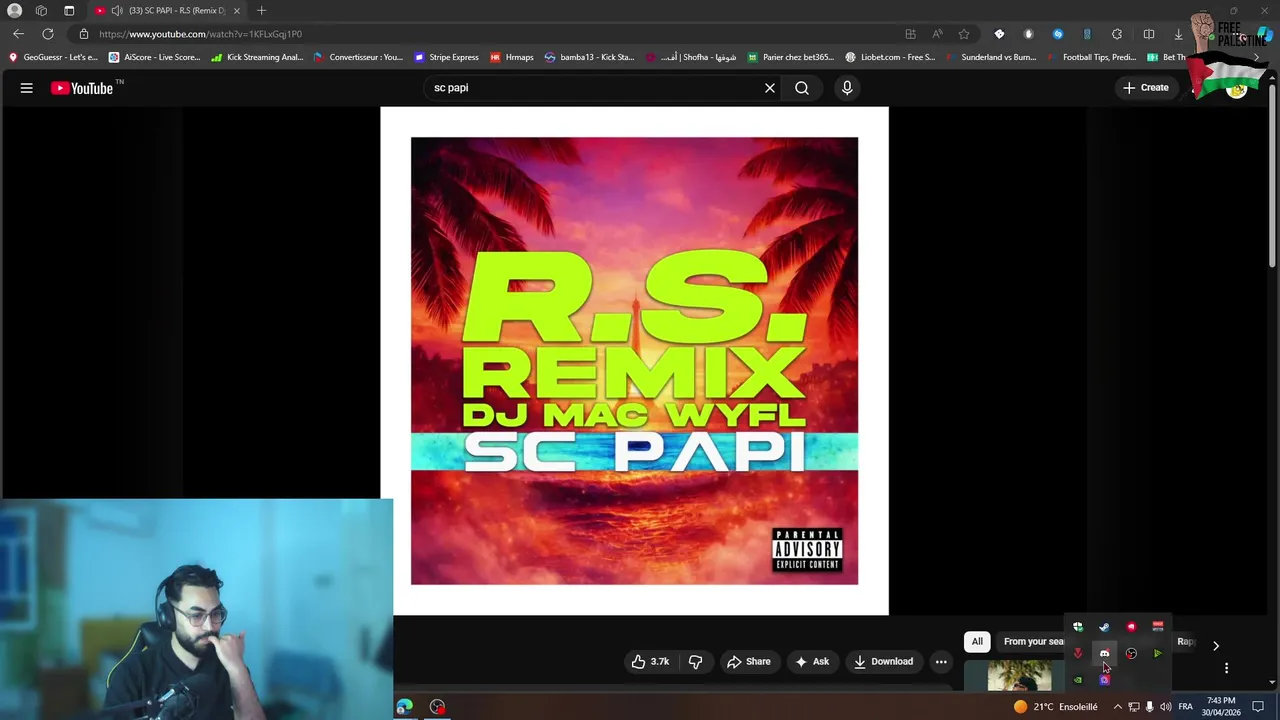This screenshot has height=720, width=1280.
Task: Open the tab actions menu icon
Action: [69, 11]
